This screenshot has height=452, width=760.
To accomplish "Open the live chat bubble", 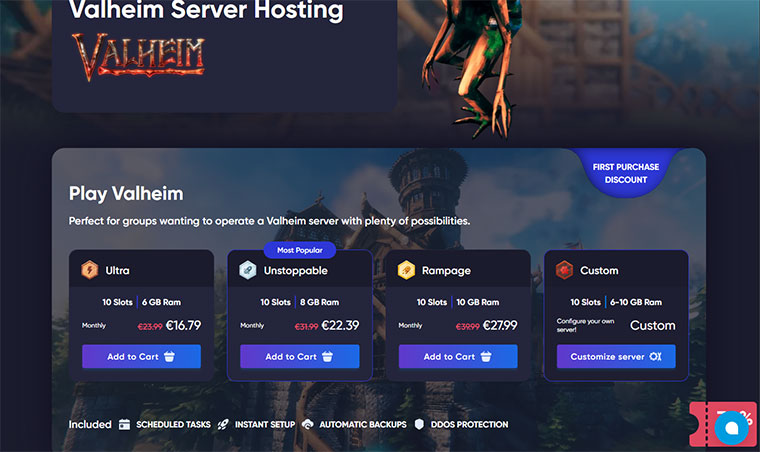I will 731,428.
